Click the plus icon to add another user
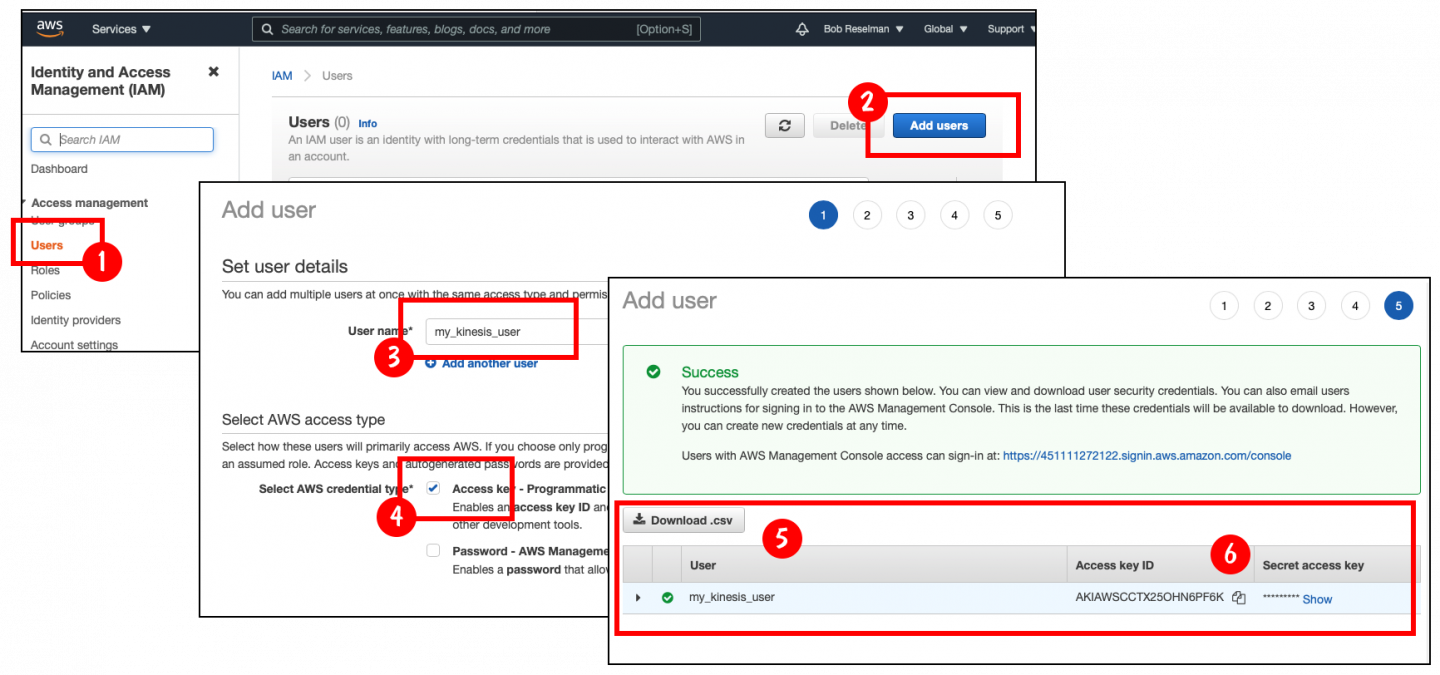This screenshot has height=675, width=1440. coord(431,363)
